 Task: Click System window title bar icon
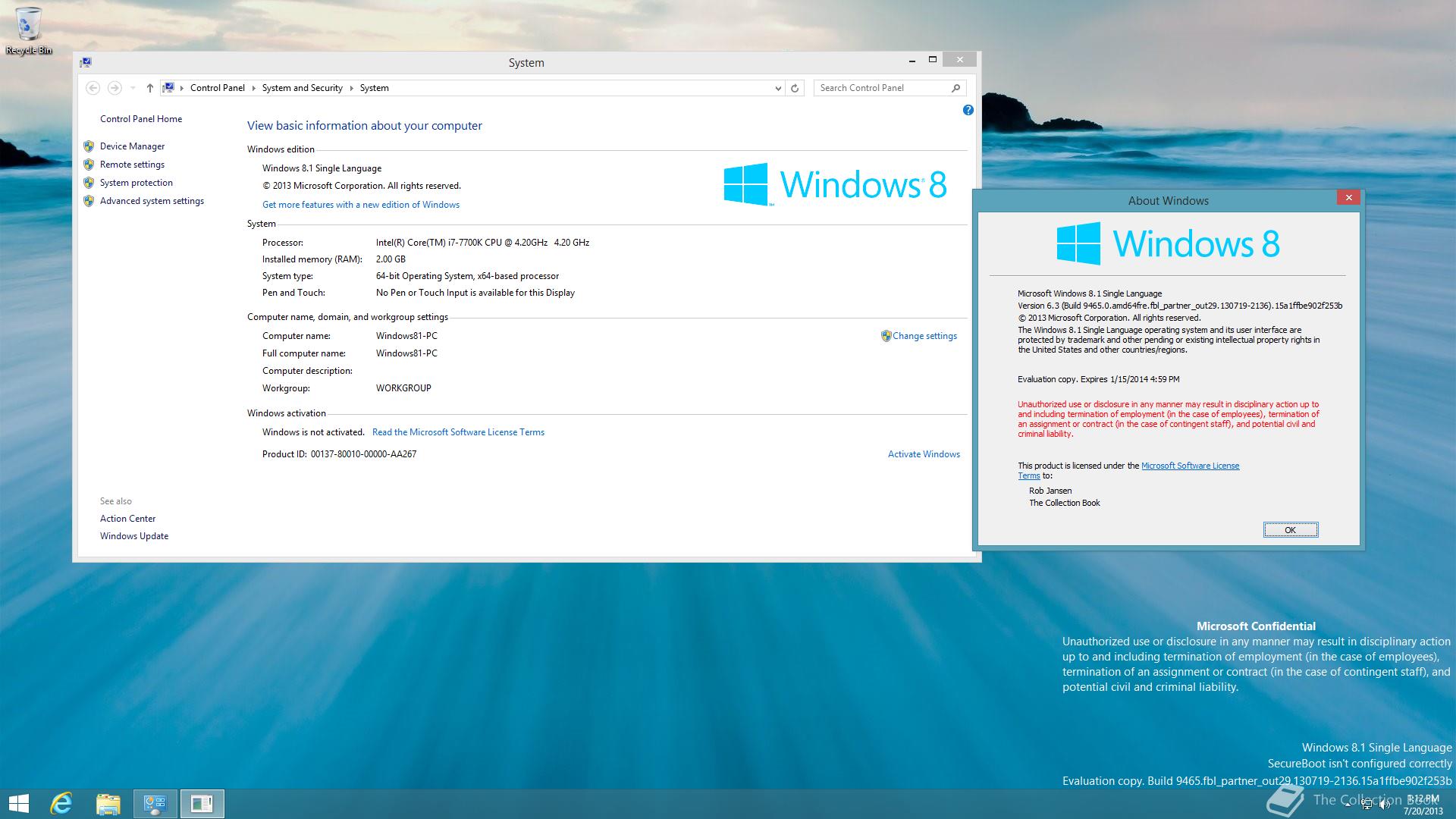point(86,62)
